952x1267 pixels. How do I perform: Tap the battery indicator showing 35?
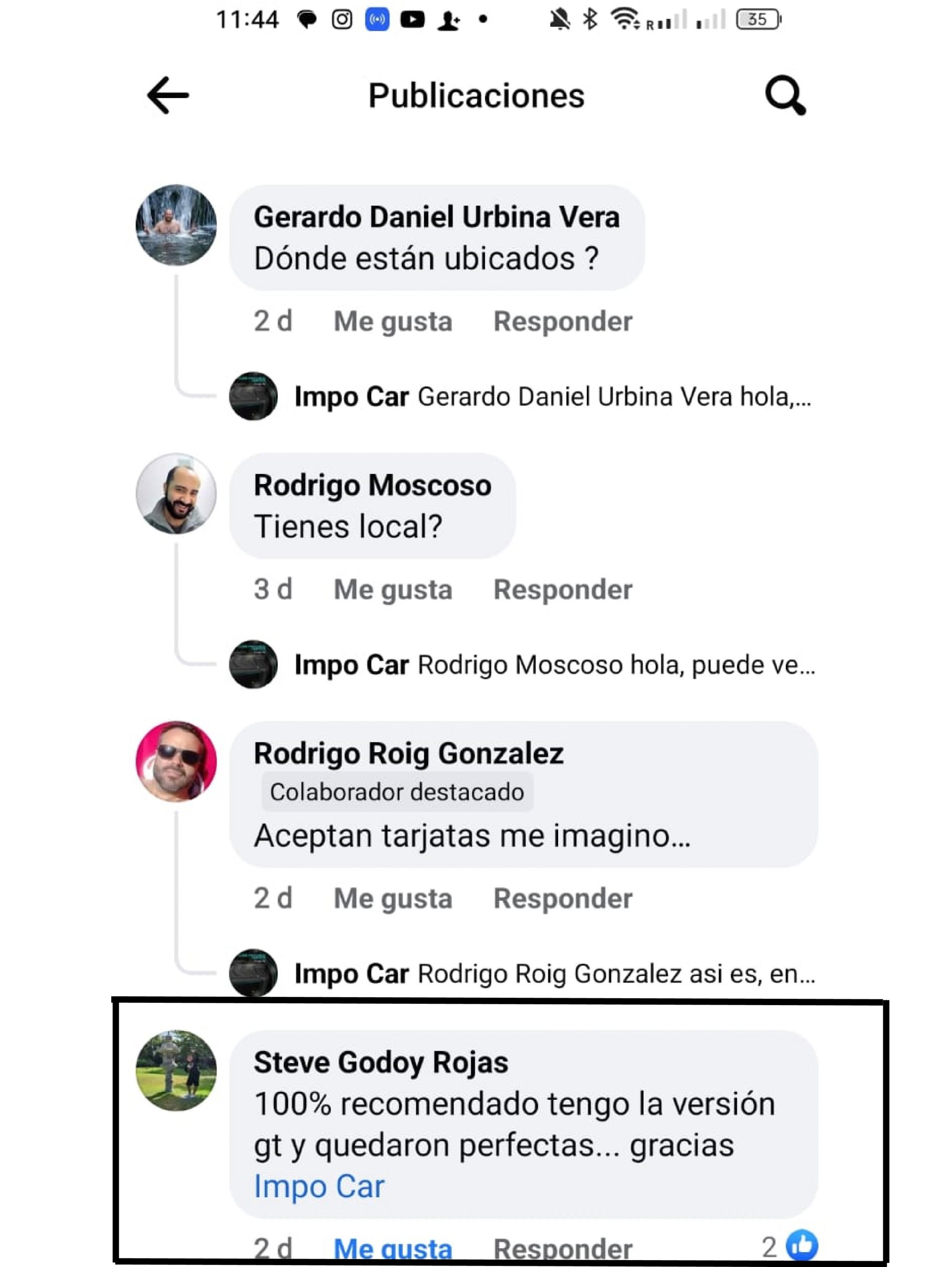pos(759,19)
